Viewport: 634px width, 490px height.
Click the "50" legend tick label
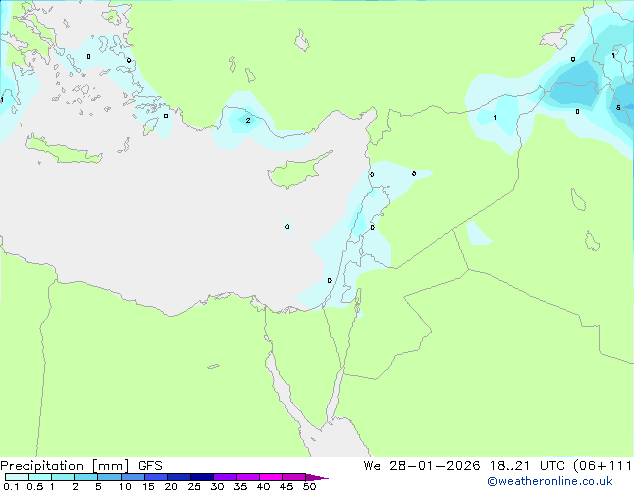[x=309, y=486]
